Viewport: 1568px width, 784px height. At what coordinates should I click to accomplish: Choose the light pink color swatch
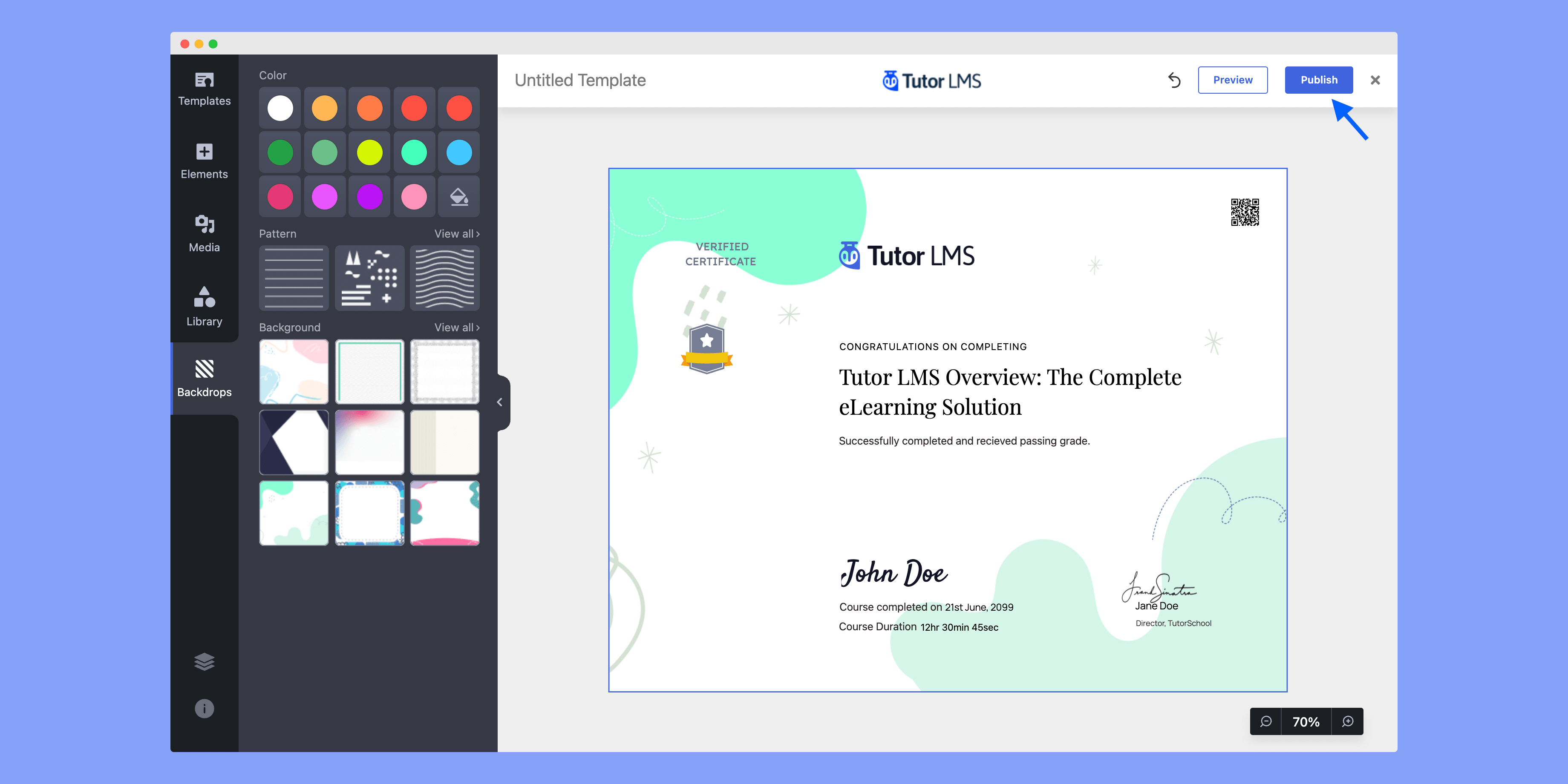[x=414, y=197]
